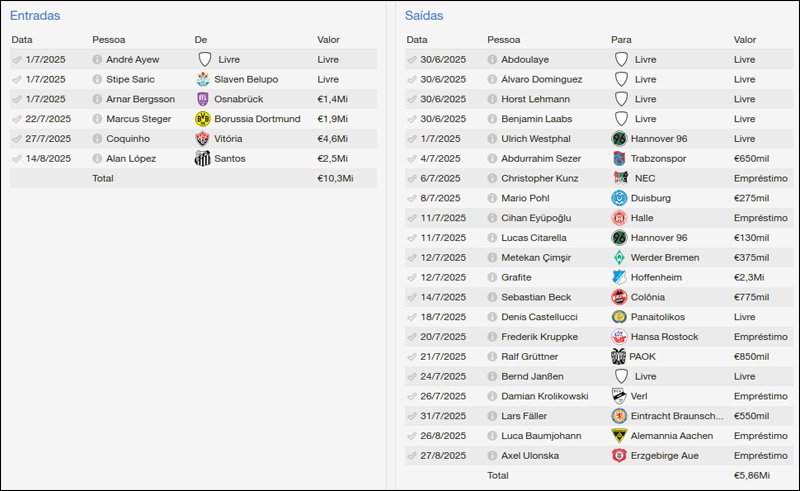The image size is (800, 491).
Task: Open info icon beside Grafite
Action: [x=492, y=278]
